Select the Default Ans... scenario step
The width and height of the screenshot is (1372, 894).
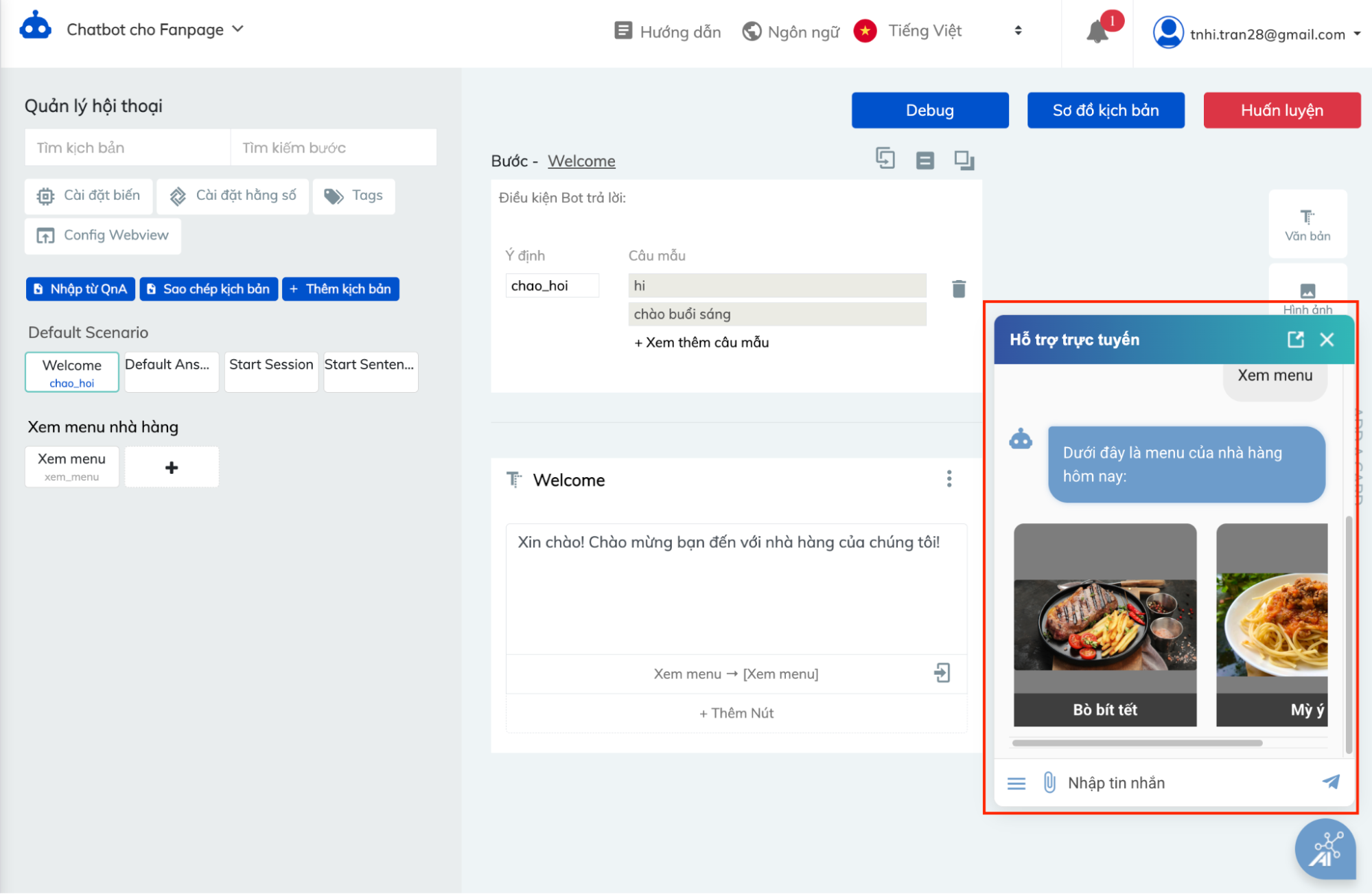[x=171, y=371]
